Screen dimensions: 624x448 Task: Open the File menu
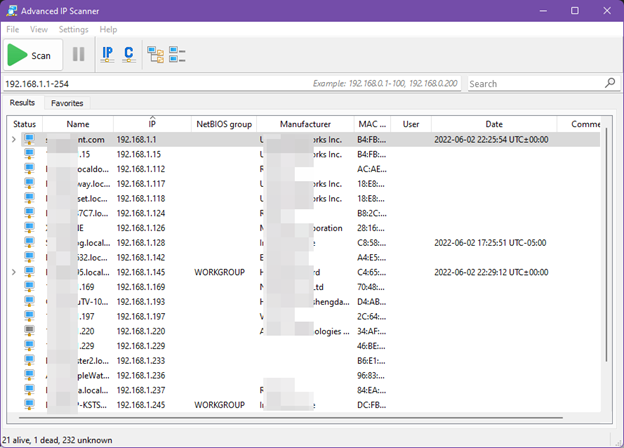[13, 30]
